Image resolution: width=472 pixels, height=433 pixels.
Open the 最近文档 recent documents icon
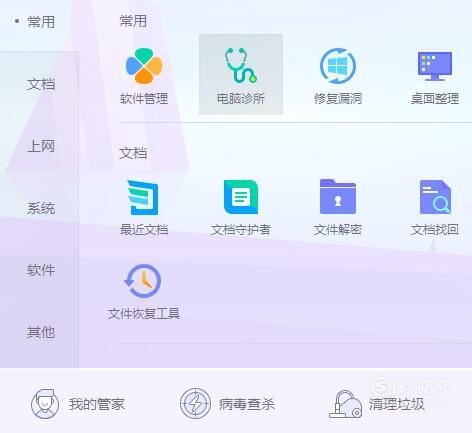[143, 197]
